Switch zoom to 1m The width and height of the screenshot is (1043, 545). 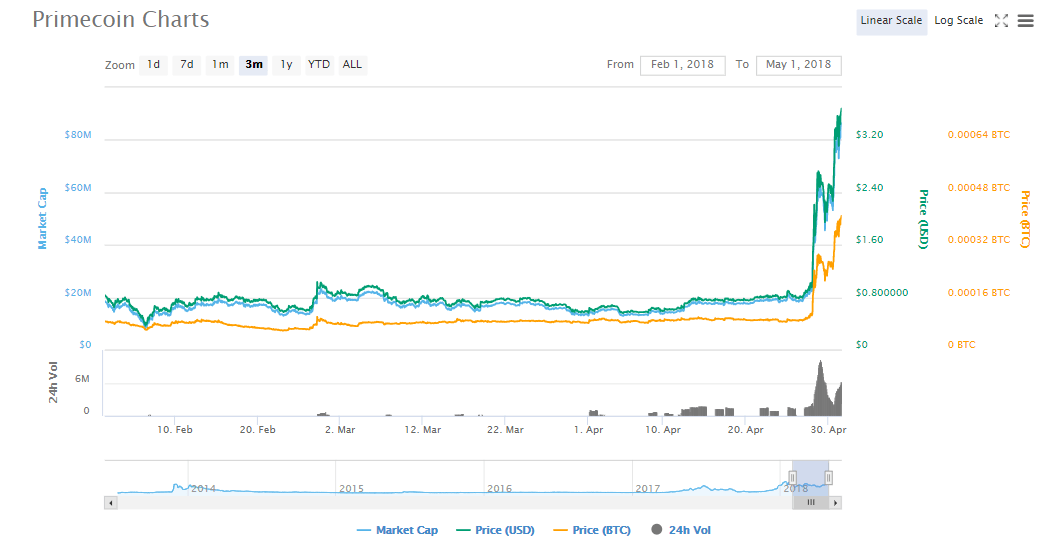(220, 65)
